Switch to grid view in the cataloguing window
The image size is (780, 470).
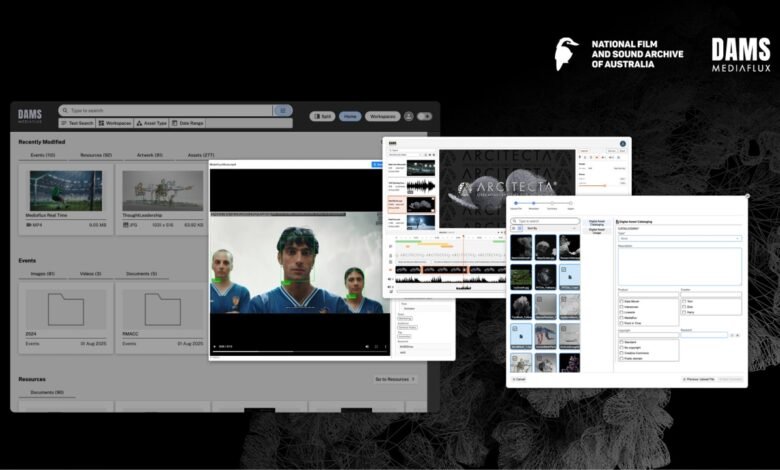point(520,228)
